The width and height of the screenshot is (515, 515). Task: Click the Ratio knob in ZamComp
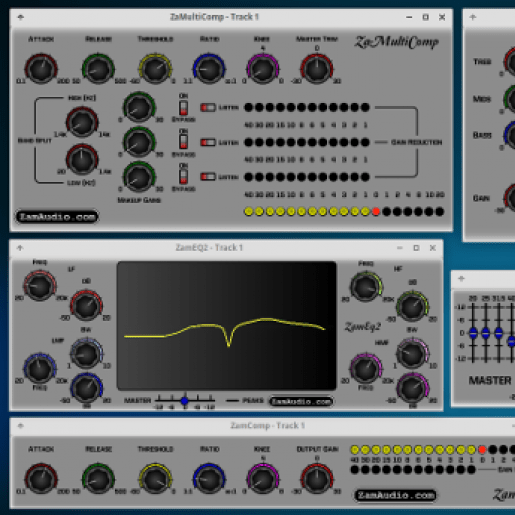point(209,479)
